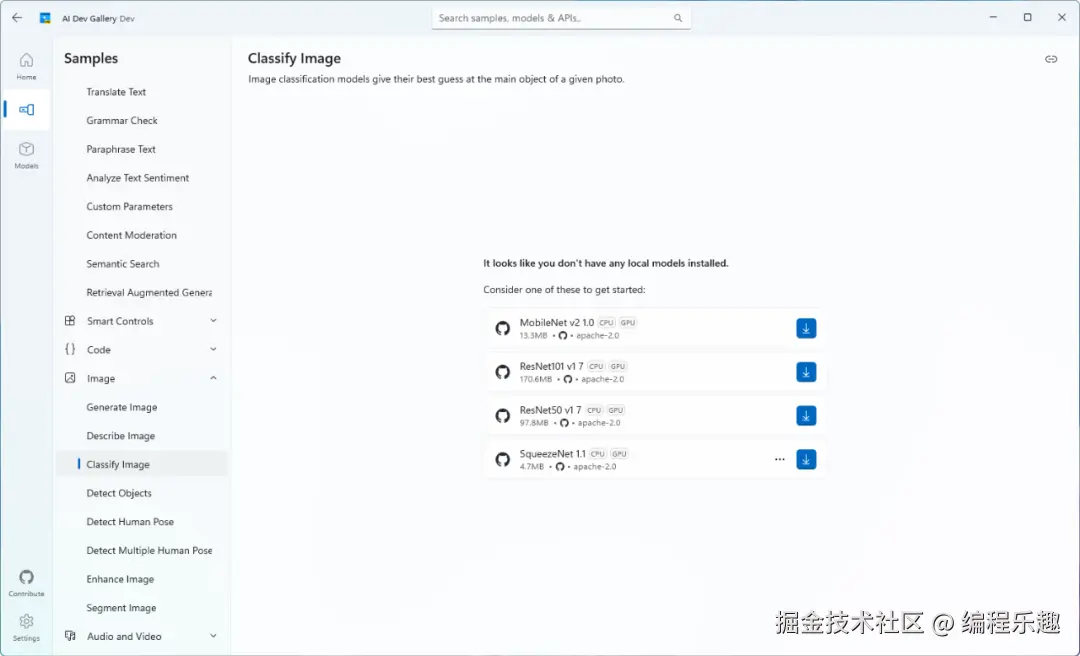1080x656 pixels.
Task: Open the Contribute GitHub item
Action: [x=26, y=583]
